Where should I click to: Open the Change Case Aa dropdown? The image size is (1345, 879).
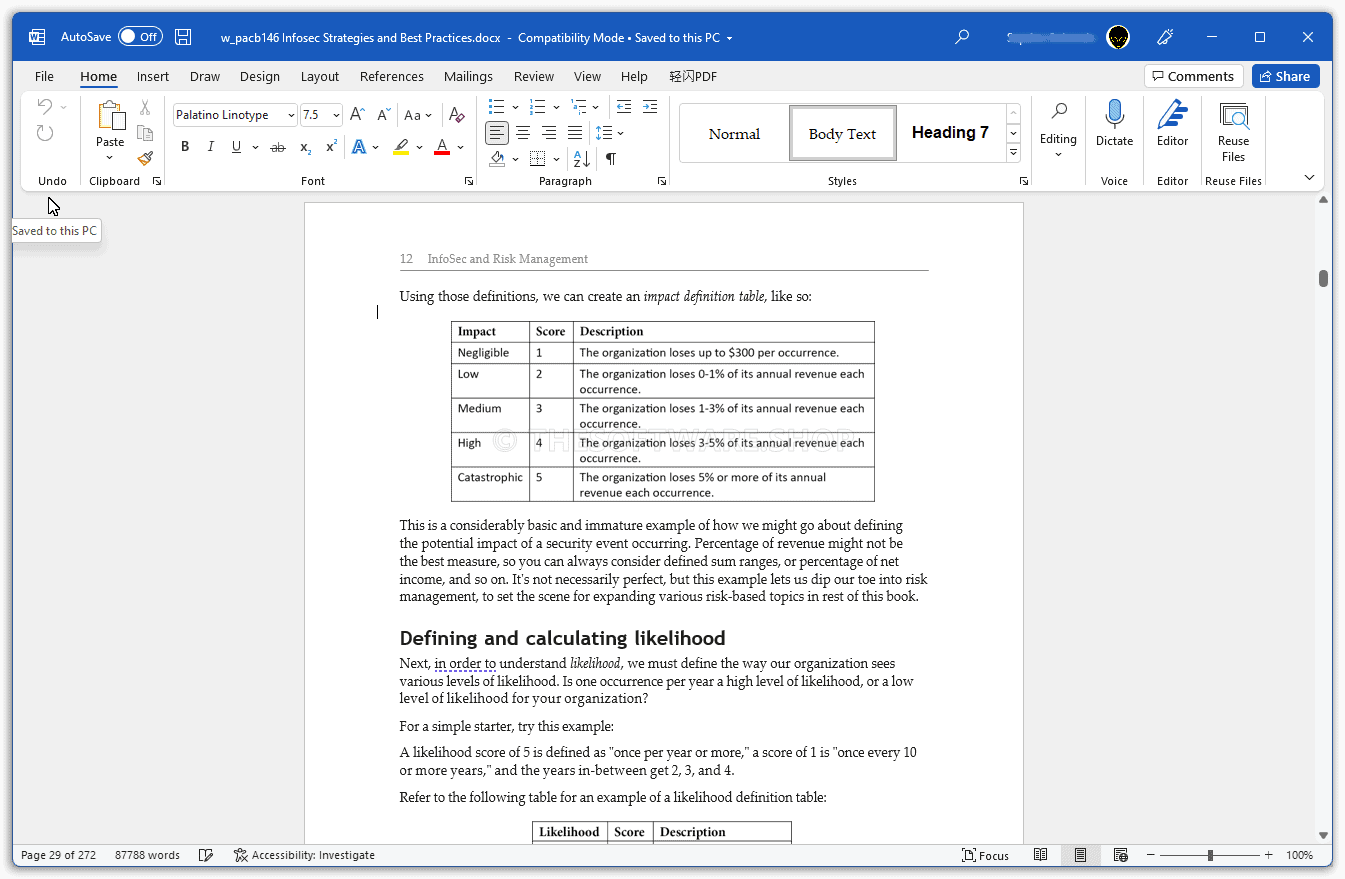(417, 115)
